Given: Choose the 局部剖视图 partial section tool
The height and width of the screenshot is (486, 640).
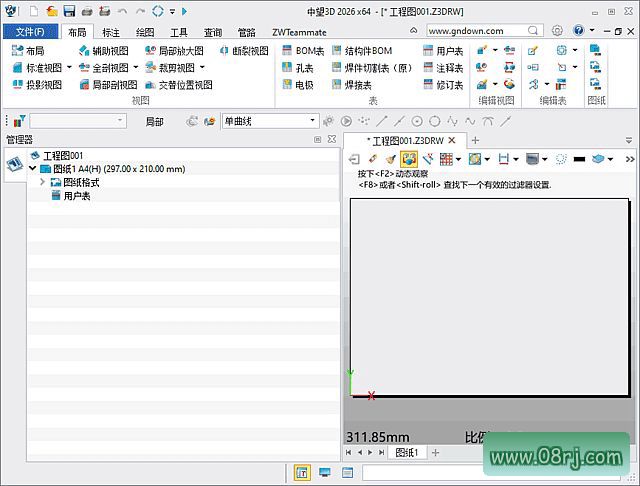Looking at the screenshot, I should [x=109, y=84].
